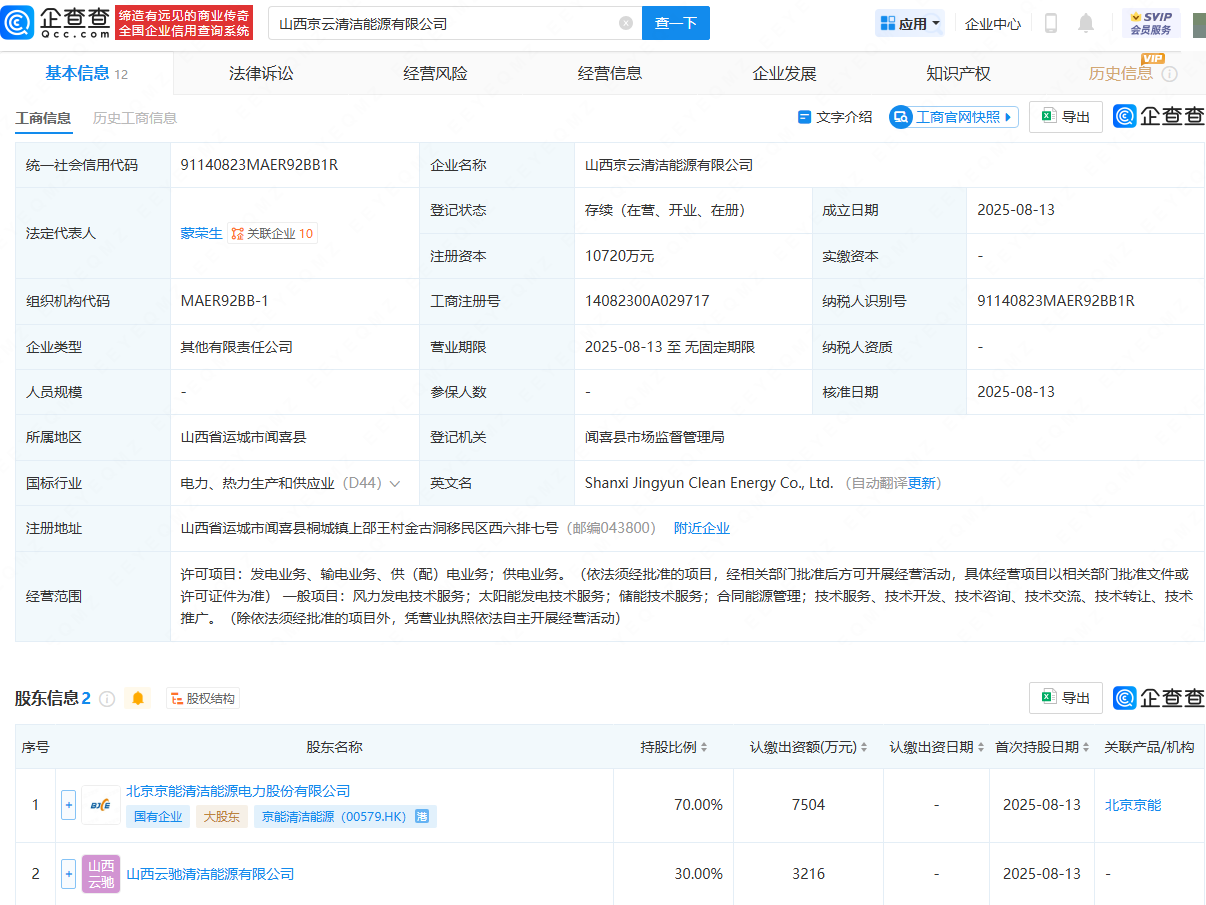Open legal representative 蒙荣生 link
This screenshot has height=905, width=1206.
click(201, 233)
